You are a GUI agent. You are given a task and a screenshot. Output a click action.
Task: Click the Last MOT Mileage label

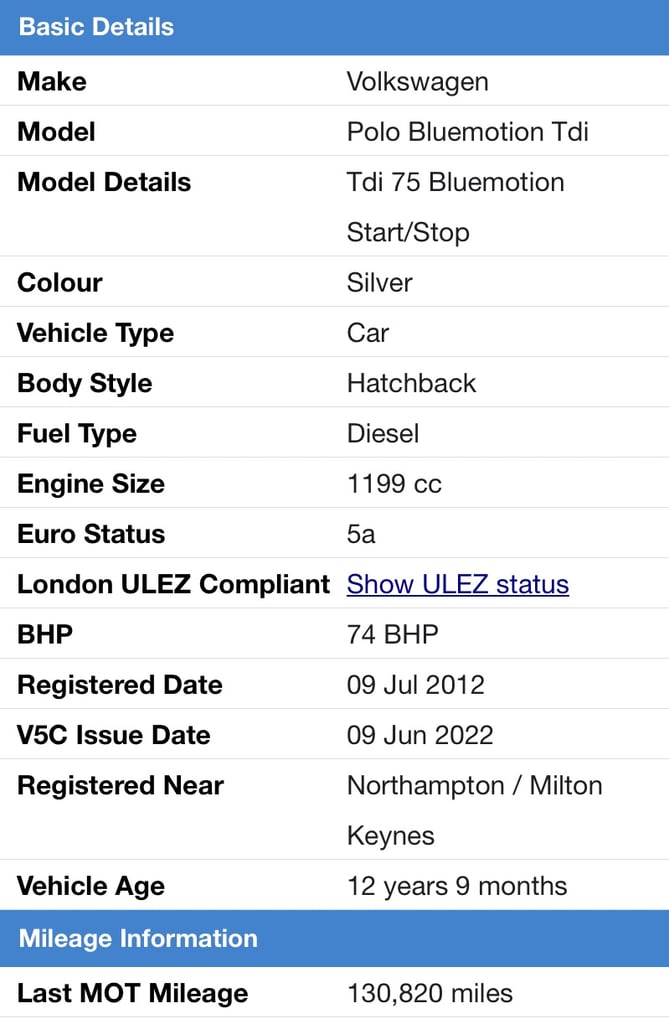coord(133,993)
